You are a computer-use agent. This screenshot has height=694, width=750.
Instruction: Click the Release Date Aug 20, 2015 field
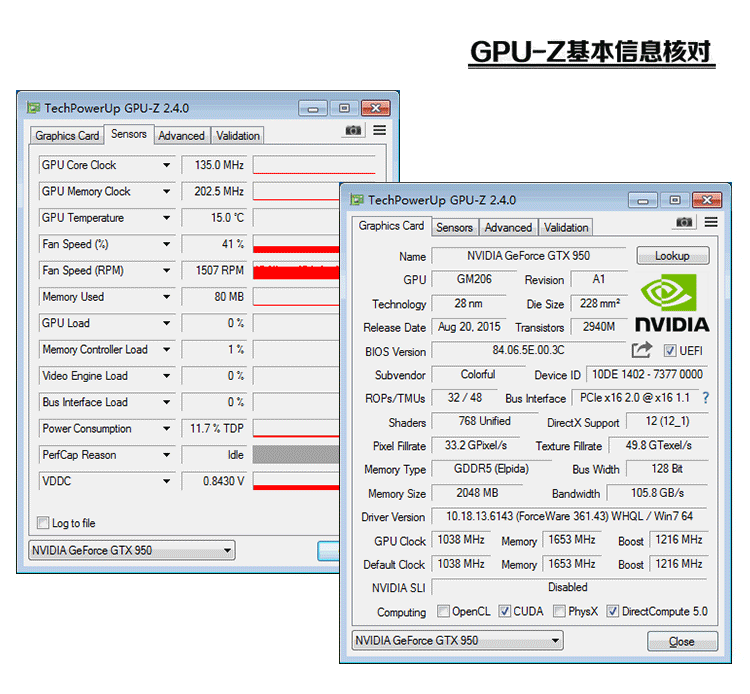point(469,327)
